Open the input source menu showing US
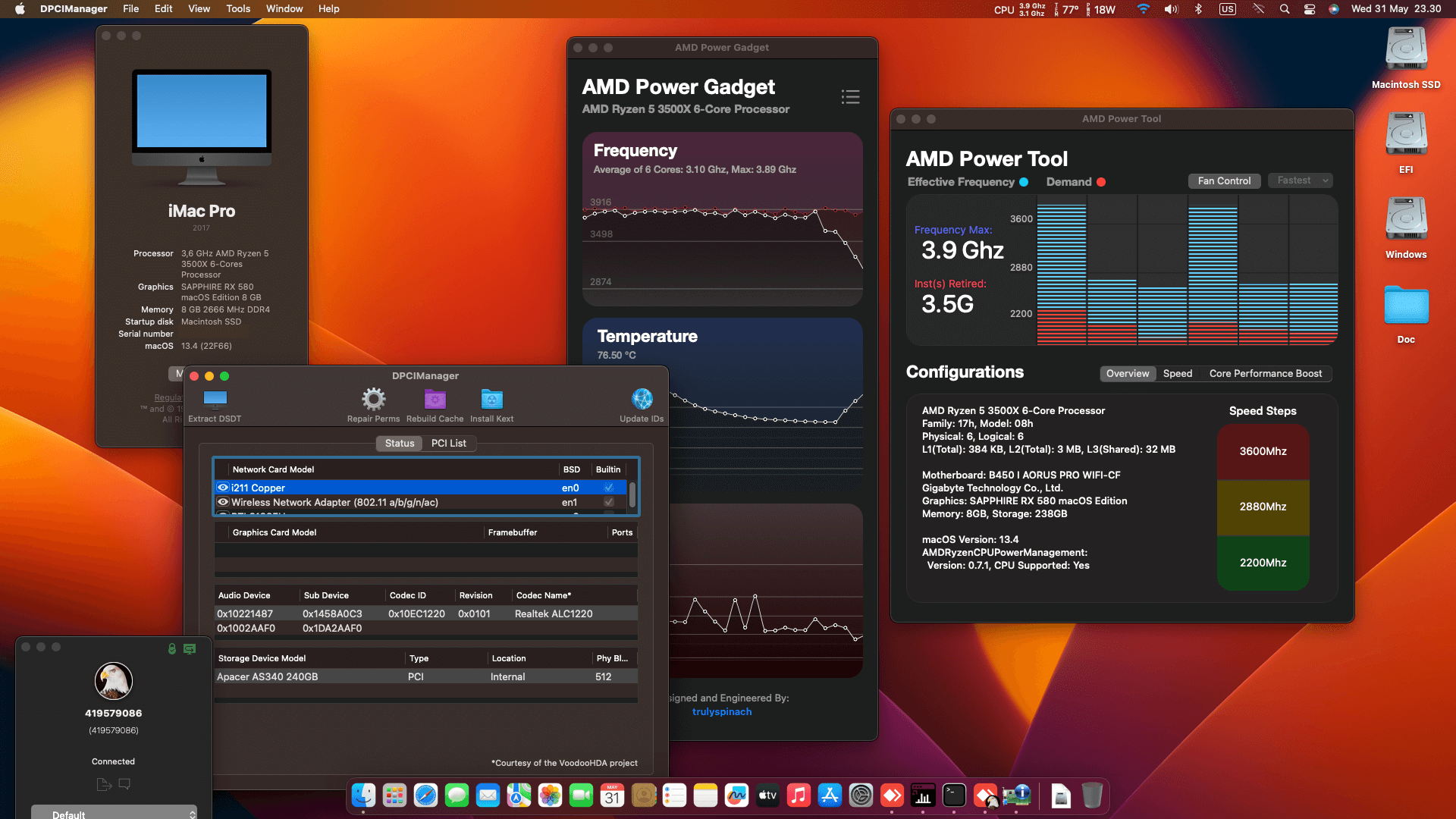1456x819 pixels. pos(1227,9)
